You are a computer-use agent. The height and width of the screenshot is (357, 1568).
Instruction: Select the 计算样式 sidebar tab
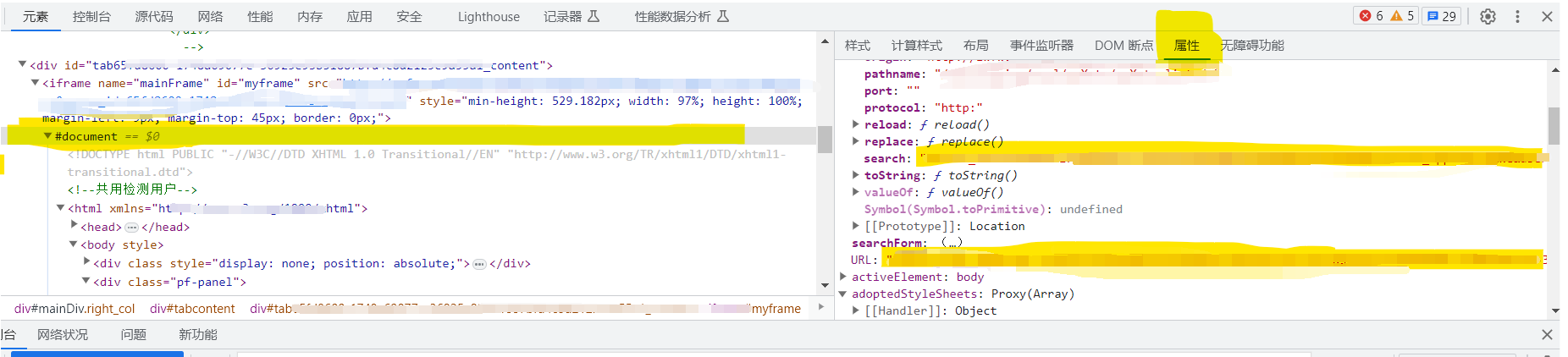pos(916,46)
